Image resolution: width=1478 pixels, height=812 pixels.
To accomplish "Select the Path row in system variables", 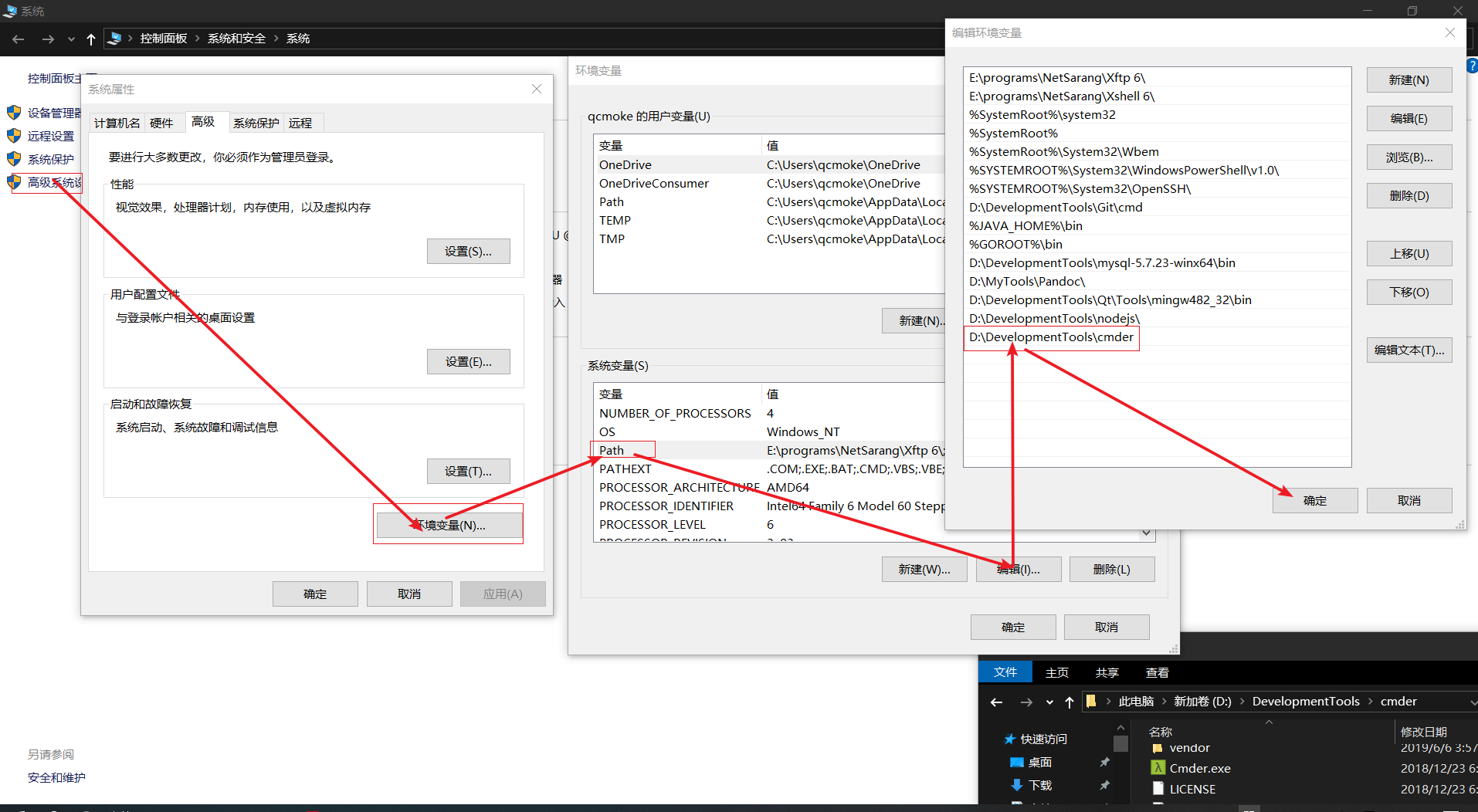I will 612,450.
